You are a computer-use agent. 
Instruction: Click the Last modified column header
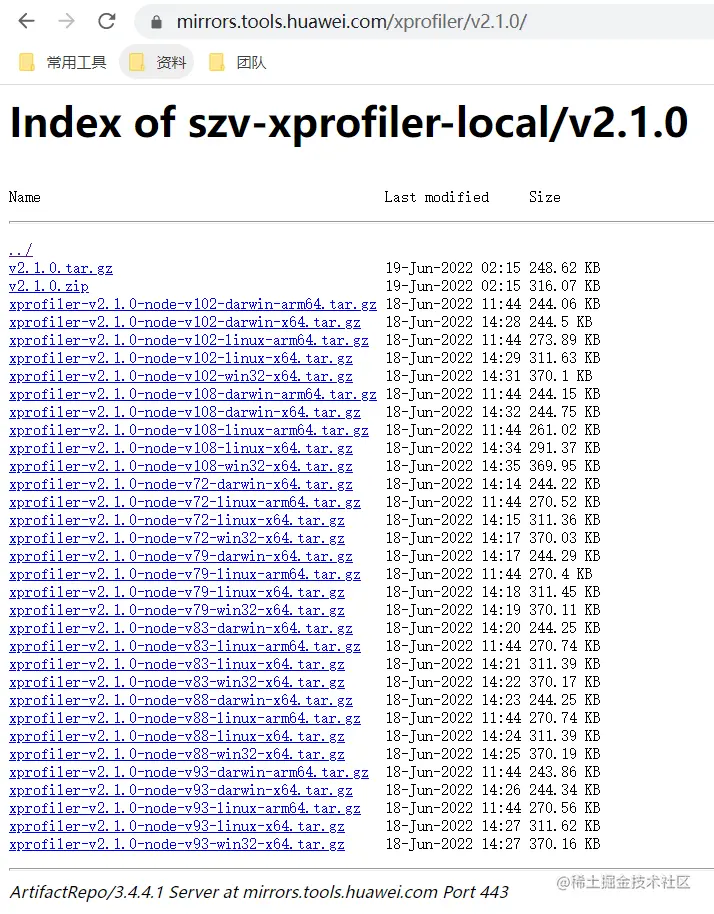[437, 197]
